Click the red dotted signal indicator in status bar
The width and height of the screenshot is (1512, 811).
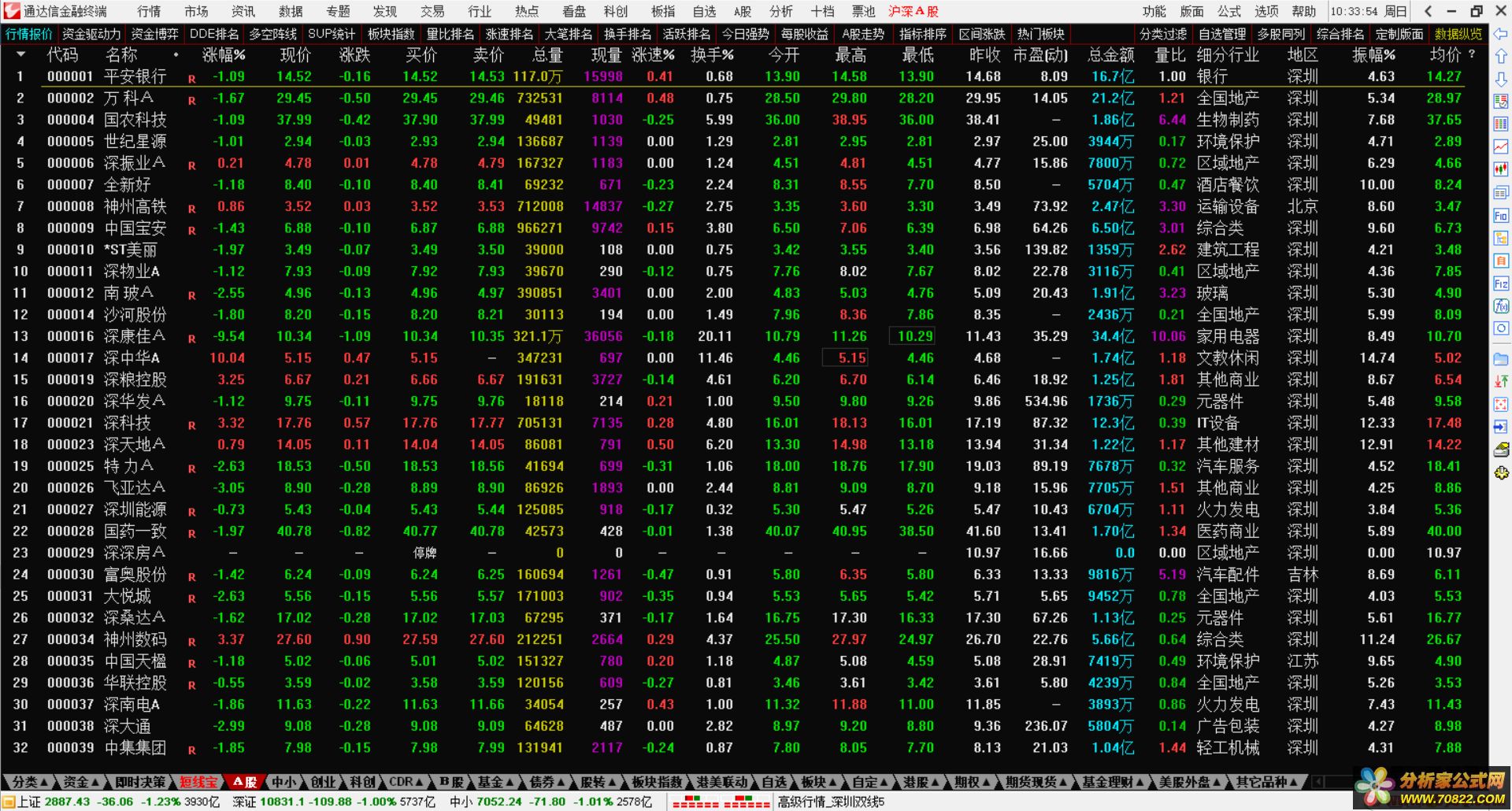721,802
